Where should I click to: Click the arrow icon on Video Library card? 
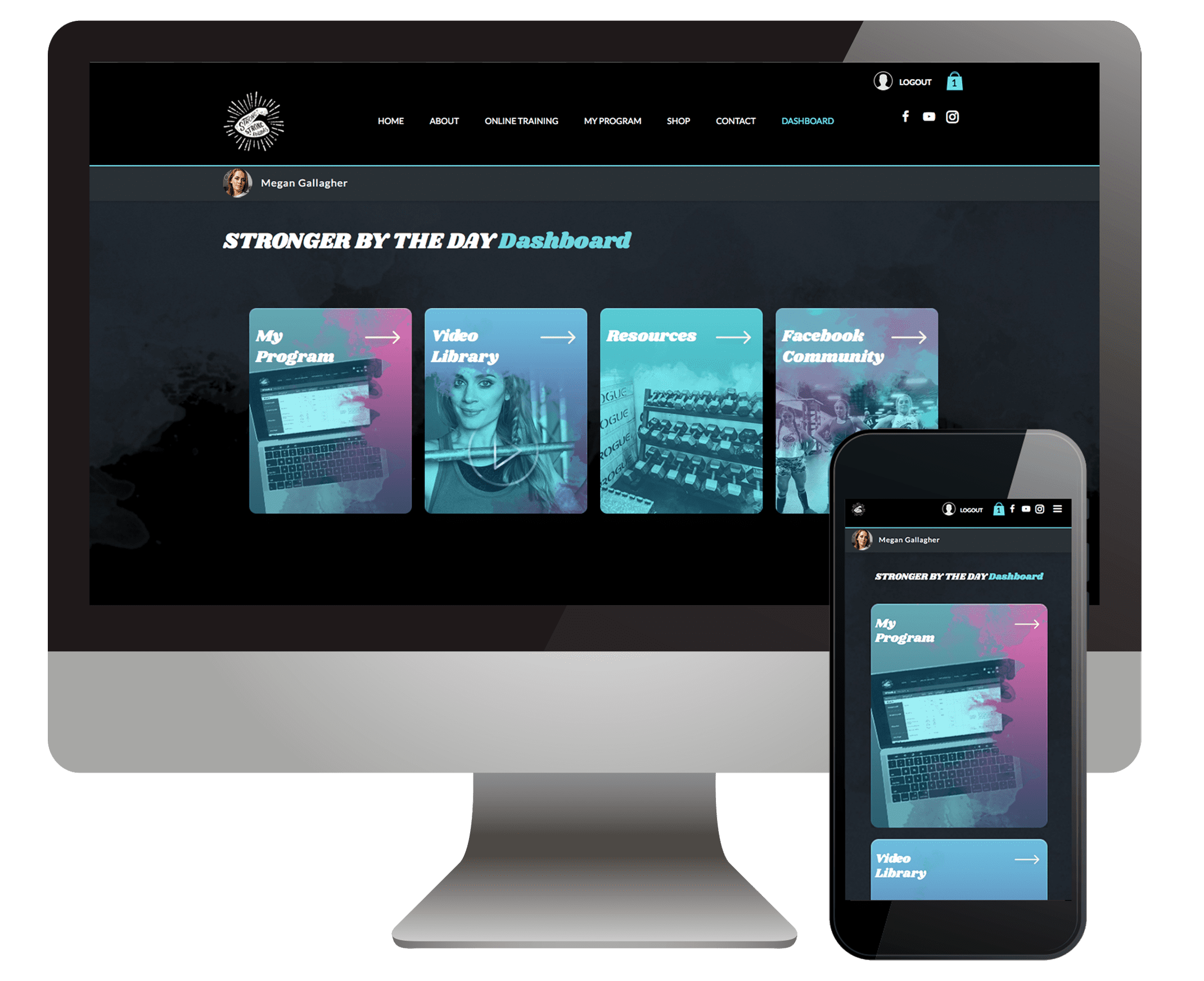point(563,335)
